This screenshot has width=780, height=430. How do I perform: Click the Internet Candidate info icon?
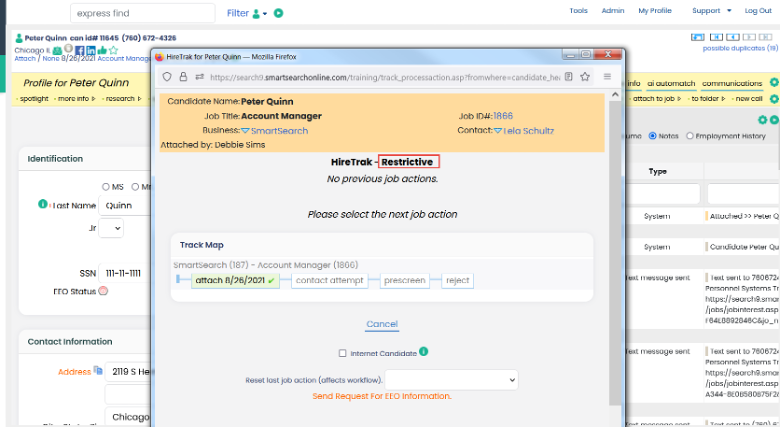[x=424, y=352]
